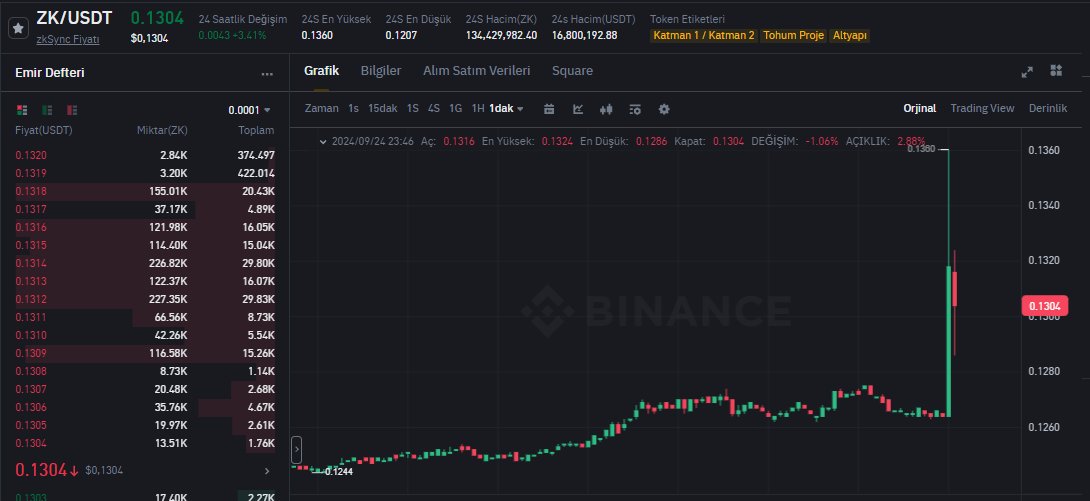Image resolution: width=1090 pixels, height=501 pixels.
Task: Pick the 0.1315 sell order row
Action: click(145, 245)
